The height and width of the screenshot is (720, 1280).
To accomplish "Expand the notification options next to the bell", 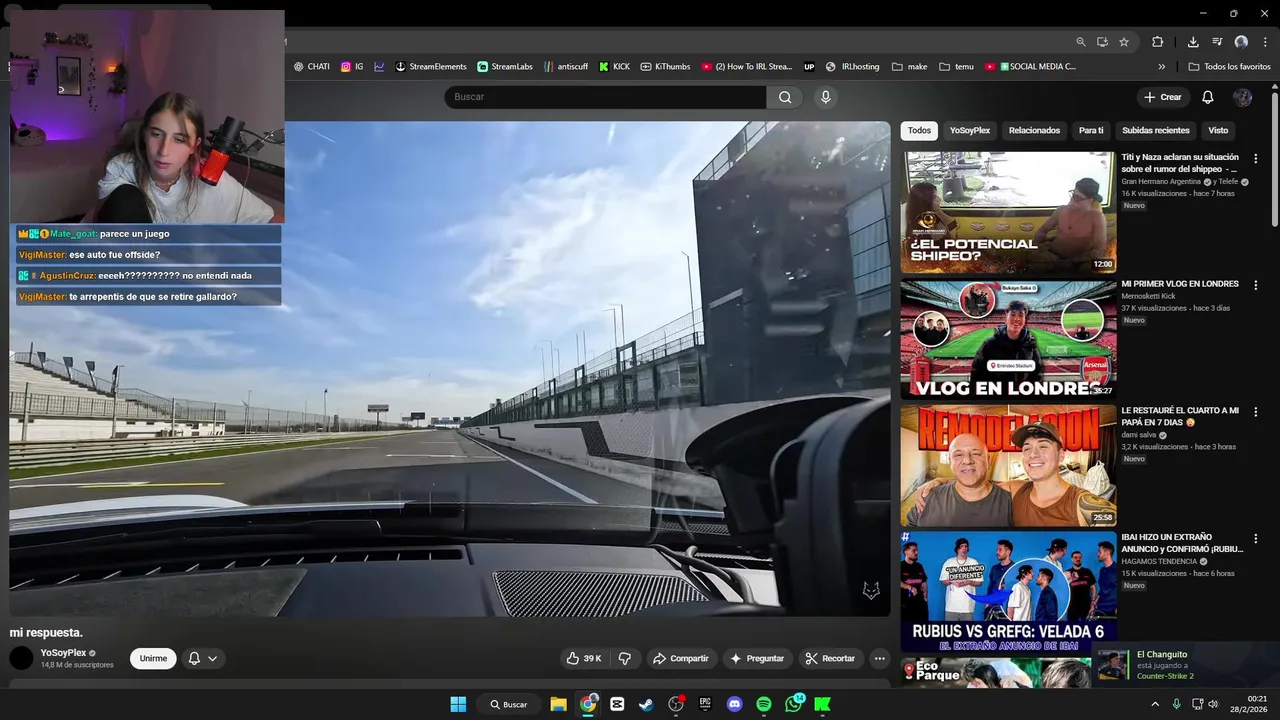I will tap(212, 659).
